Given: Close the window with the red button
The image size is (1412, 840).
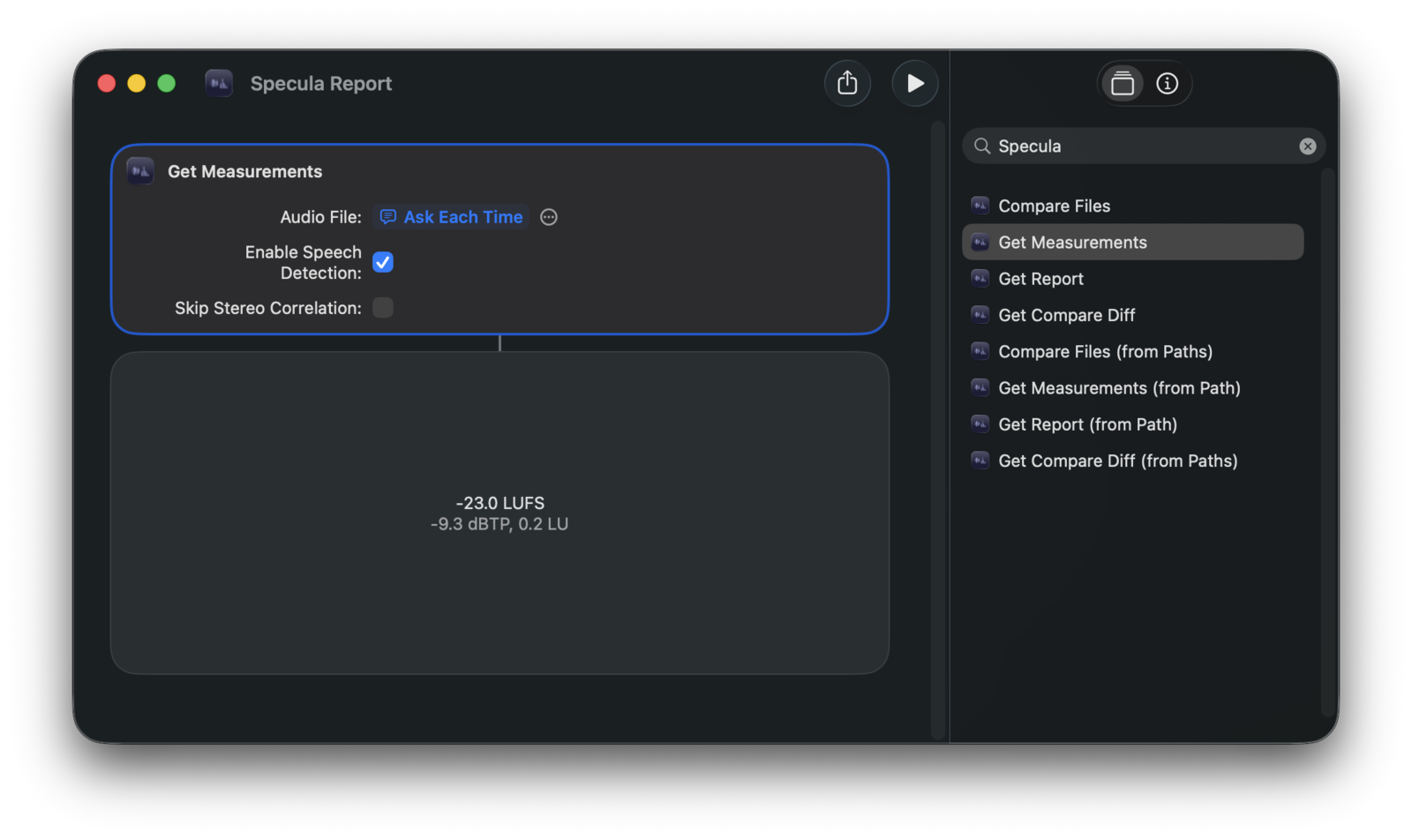Looking at the screenshot, I should coord(107,83).
